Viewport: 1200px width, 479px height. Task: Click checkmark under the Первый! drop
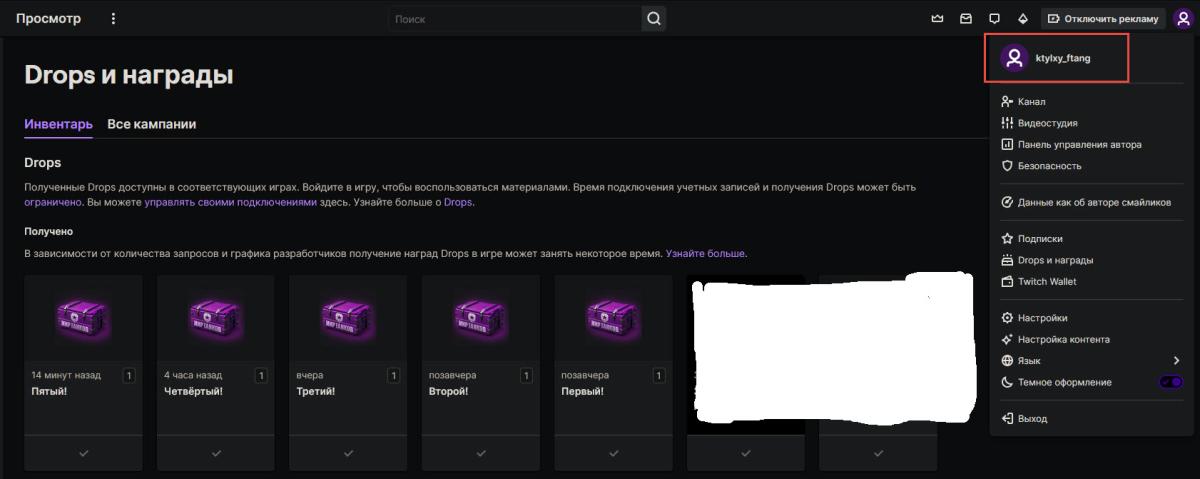pos(613,453)
